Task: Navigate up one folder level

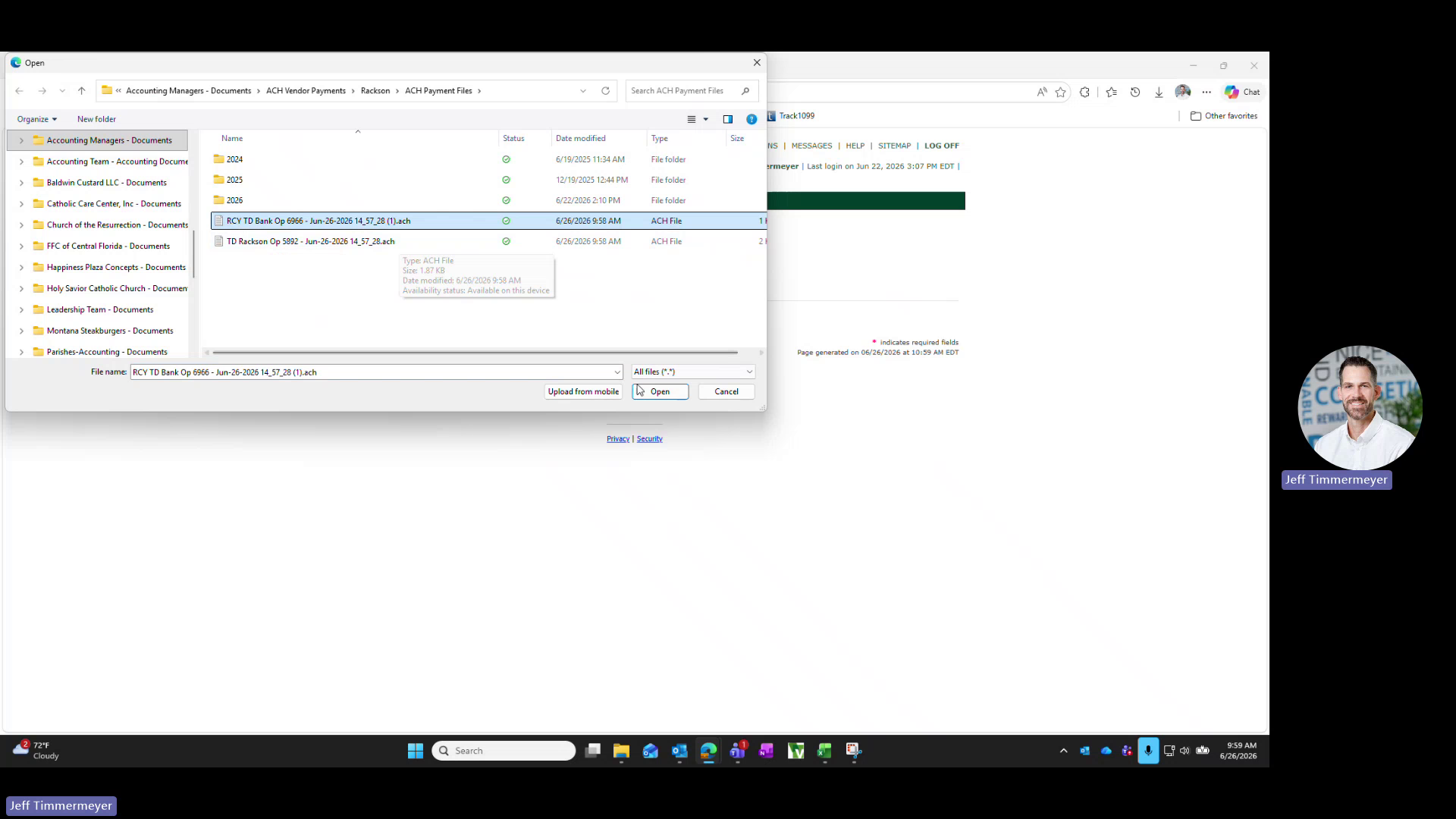Action: coord(82,91)
